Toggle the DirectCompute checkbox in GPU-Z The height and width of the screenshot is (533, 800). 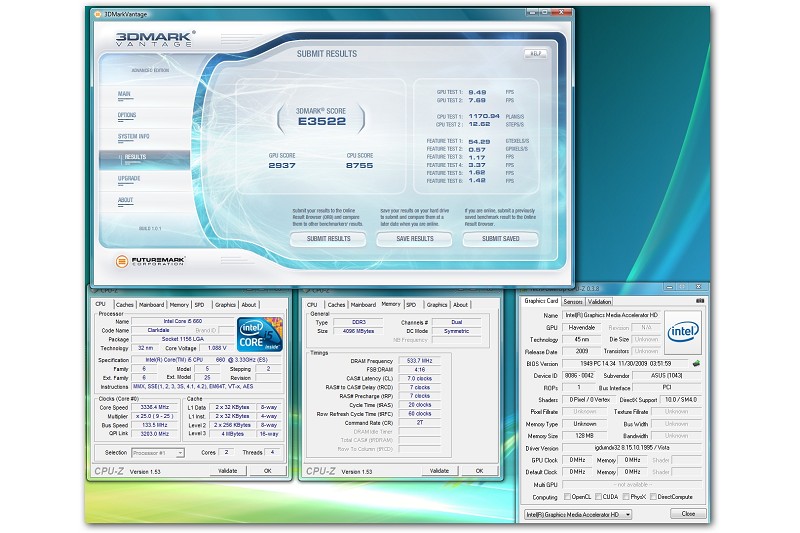tap(653, 496)
